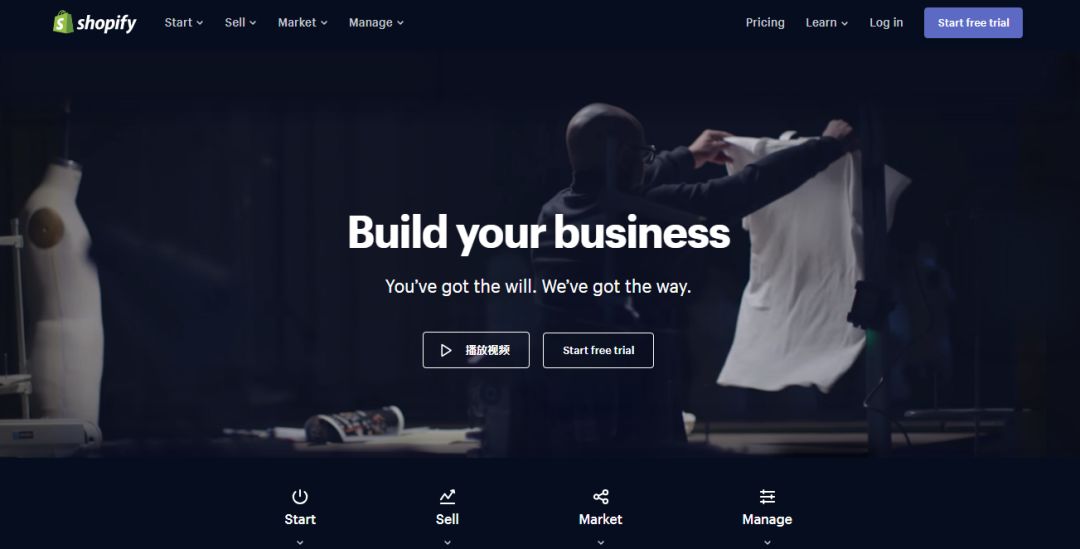
Task: Expand the Manage menu in top navigation
Action: click(x=376, y=23)
